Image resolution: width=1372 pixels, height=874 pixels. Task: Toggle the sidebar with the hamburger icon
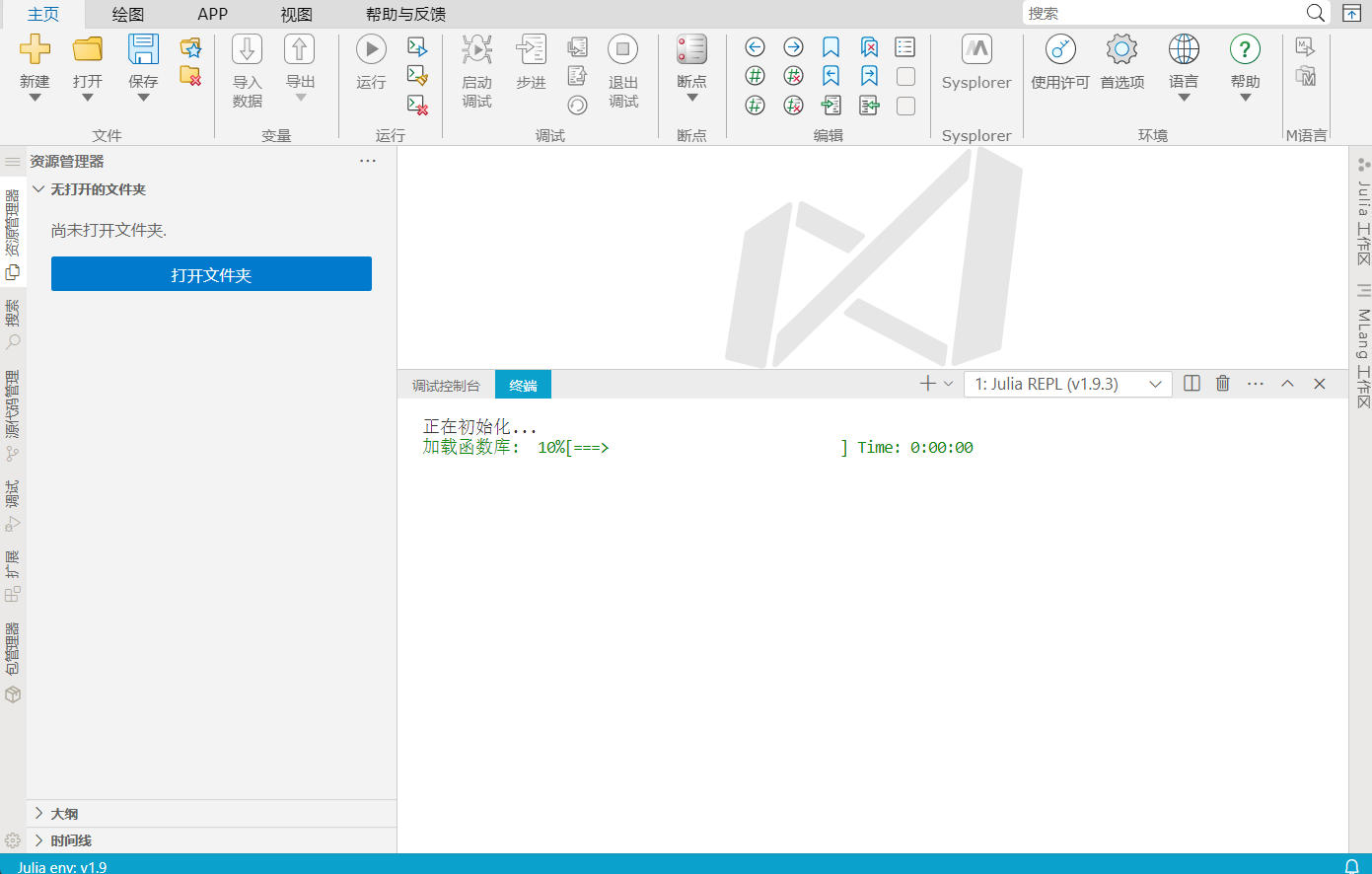(x=13, y=162)
